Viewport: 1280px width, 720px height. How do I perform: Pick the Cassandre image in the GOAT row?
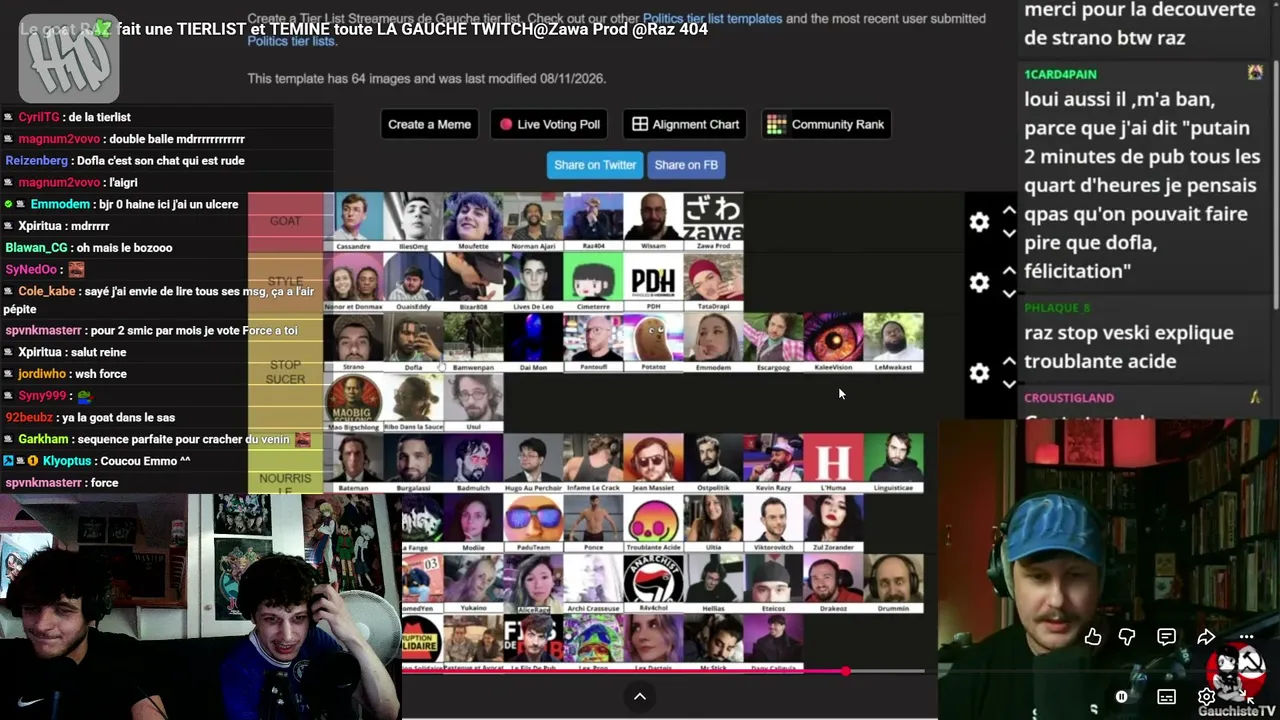pyautogui.click(x=353, y=221)
